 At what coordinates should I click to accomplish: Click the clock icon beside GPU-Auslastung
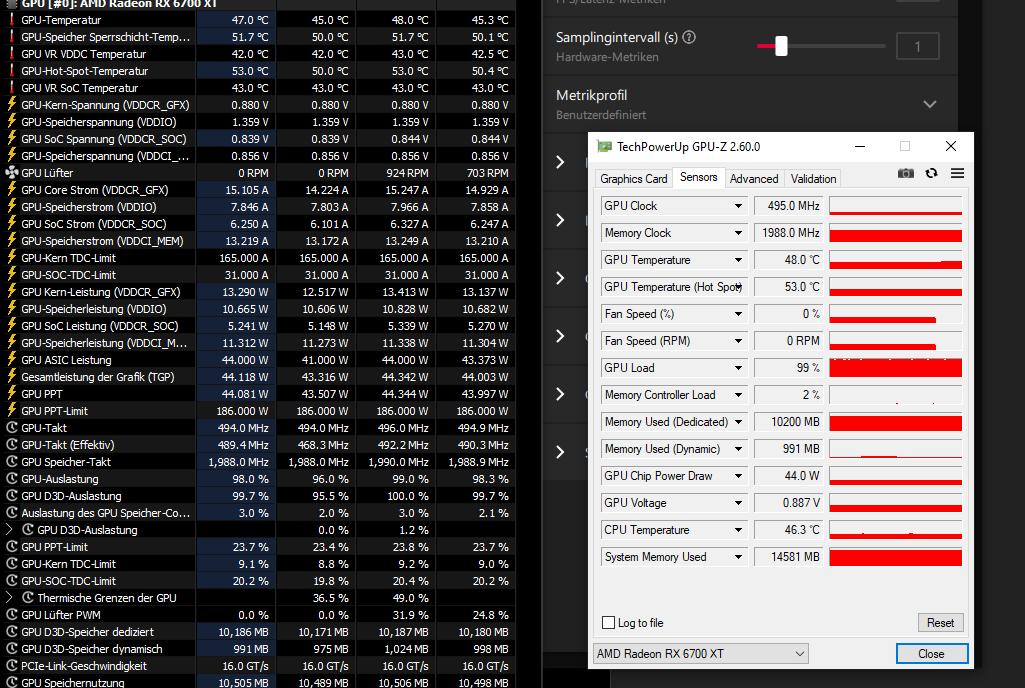12,479
